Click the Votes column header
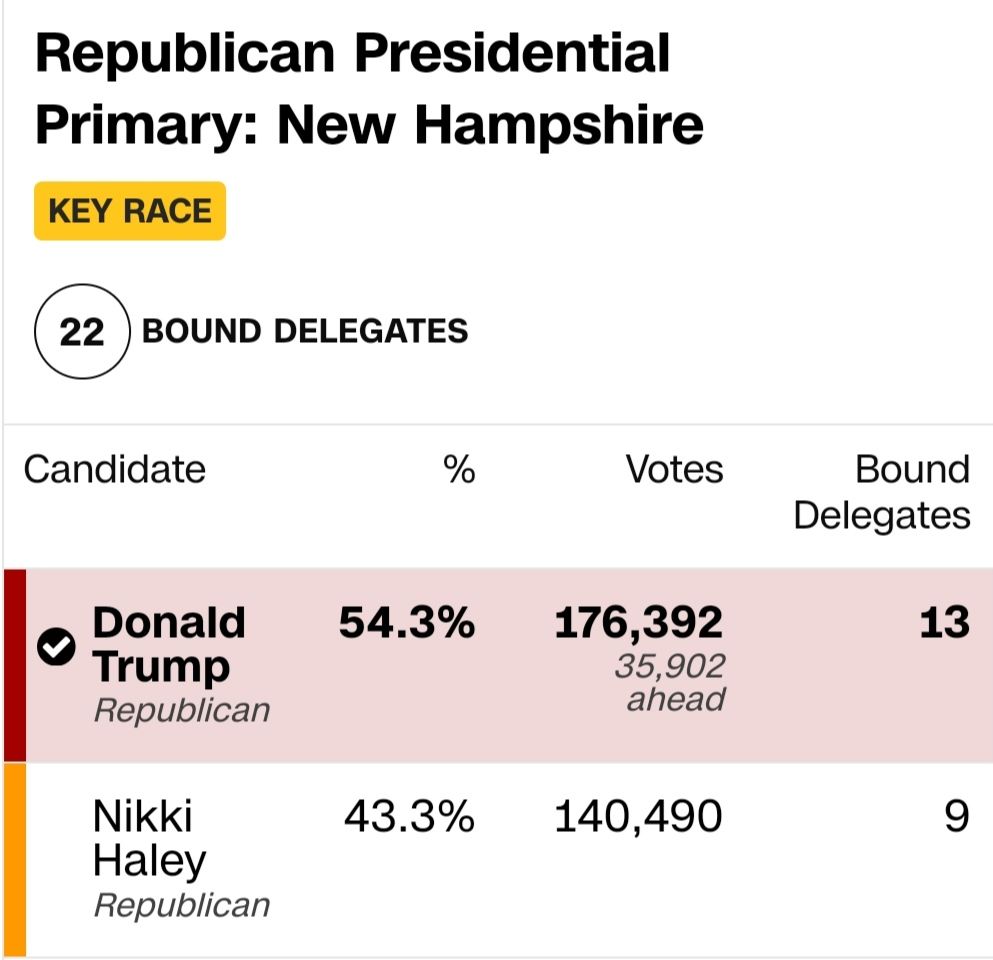Viewport: 993px width, 960px height. pos(674,469)
